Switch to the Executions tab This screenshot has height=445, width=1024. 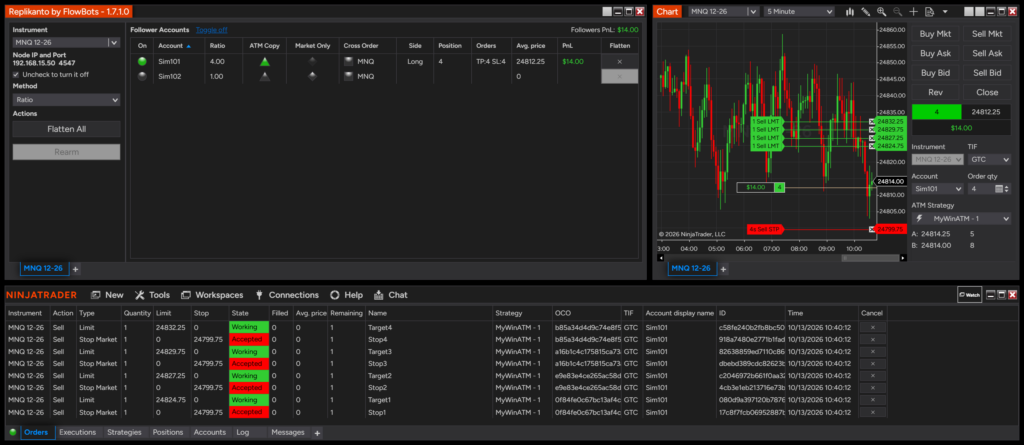pyautogui.click(x=78, y=433)
